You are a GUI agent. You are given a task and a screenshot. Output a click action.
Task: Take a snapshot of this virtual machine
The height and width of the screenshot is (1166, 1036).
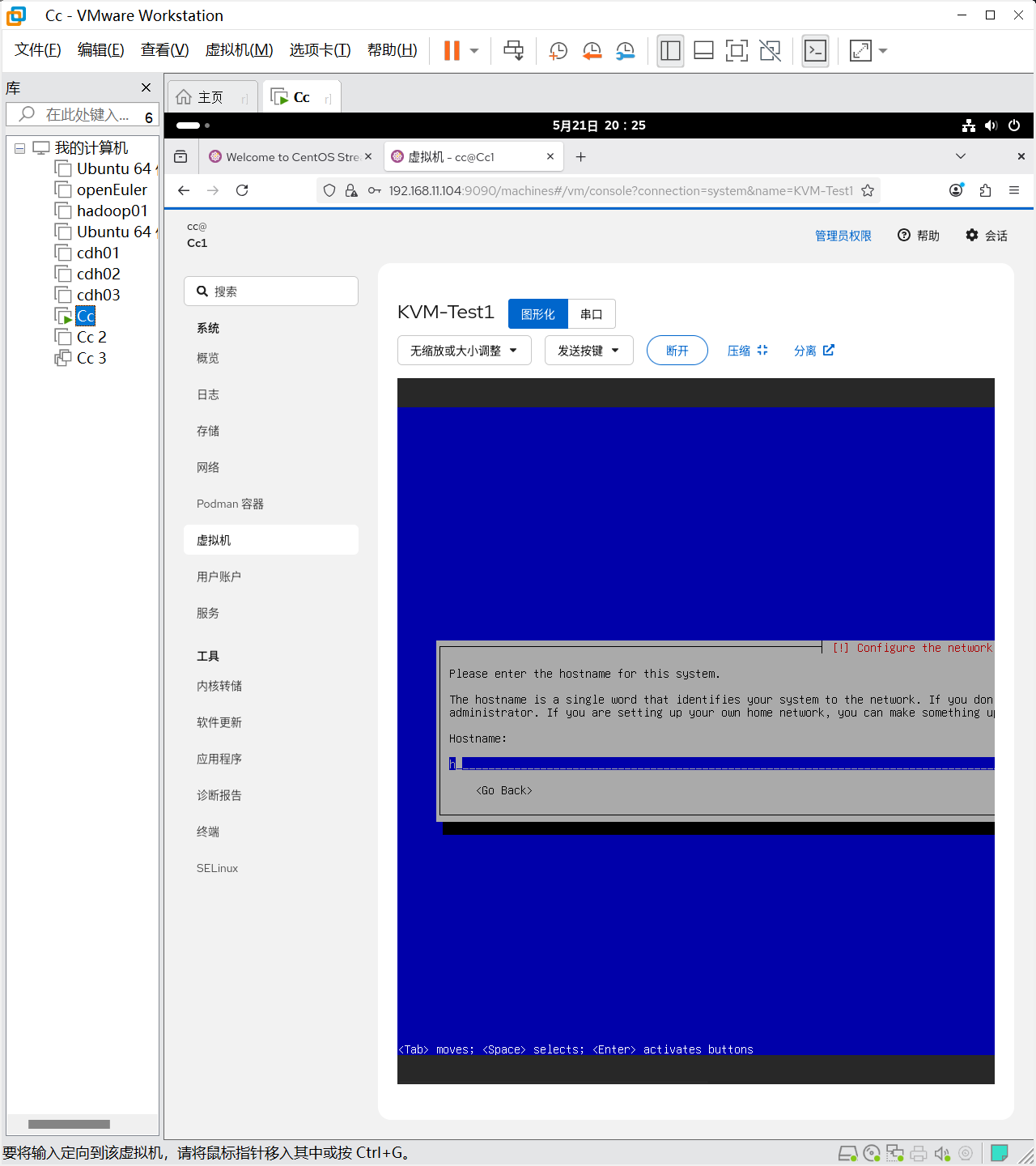(558, 50)
